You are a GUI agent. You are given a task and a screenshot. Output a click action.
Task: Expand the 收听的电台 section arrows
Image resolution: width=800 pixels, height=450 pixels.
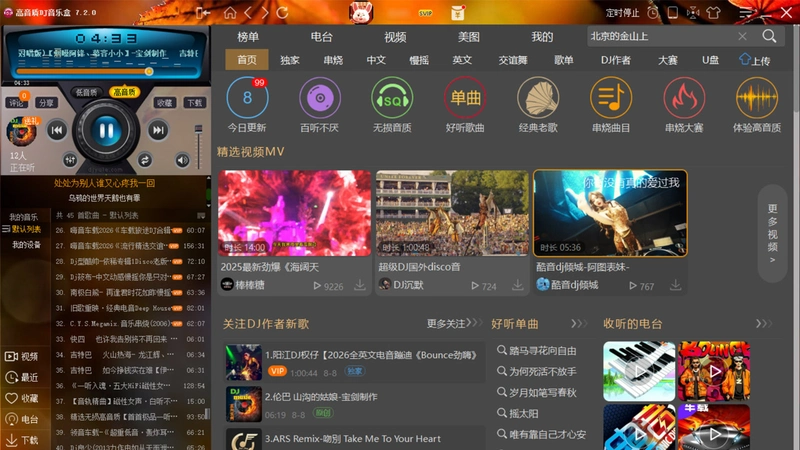(764, 323)
